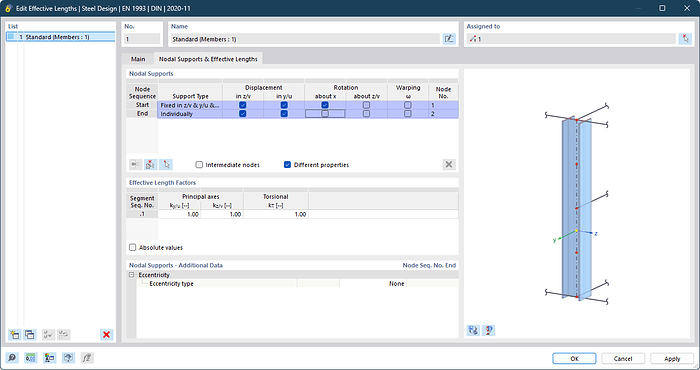Click the insert row icon under Nodal Supports

click(135, 165)
